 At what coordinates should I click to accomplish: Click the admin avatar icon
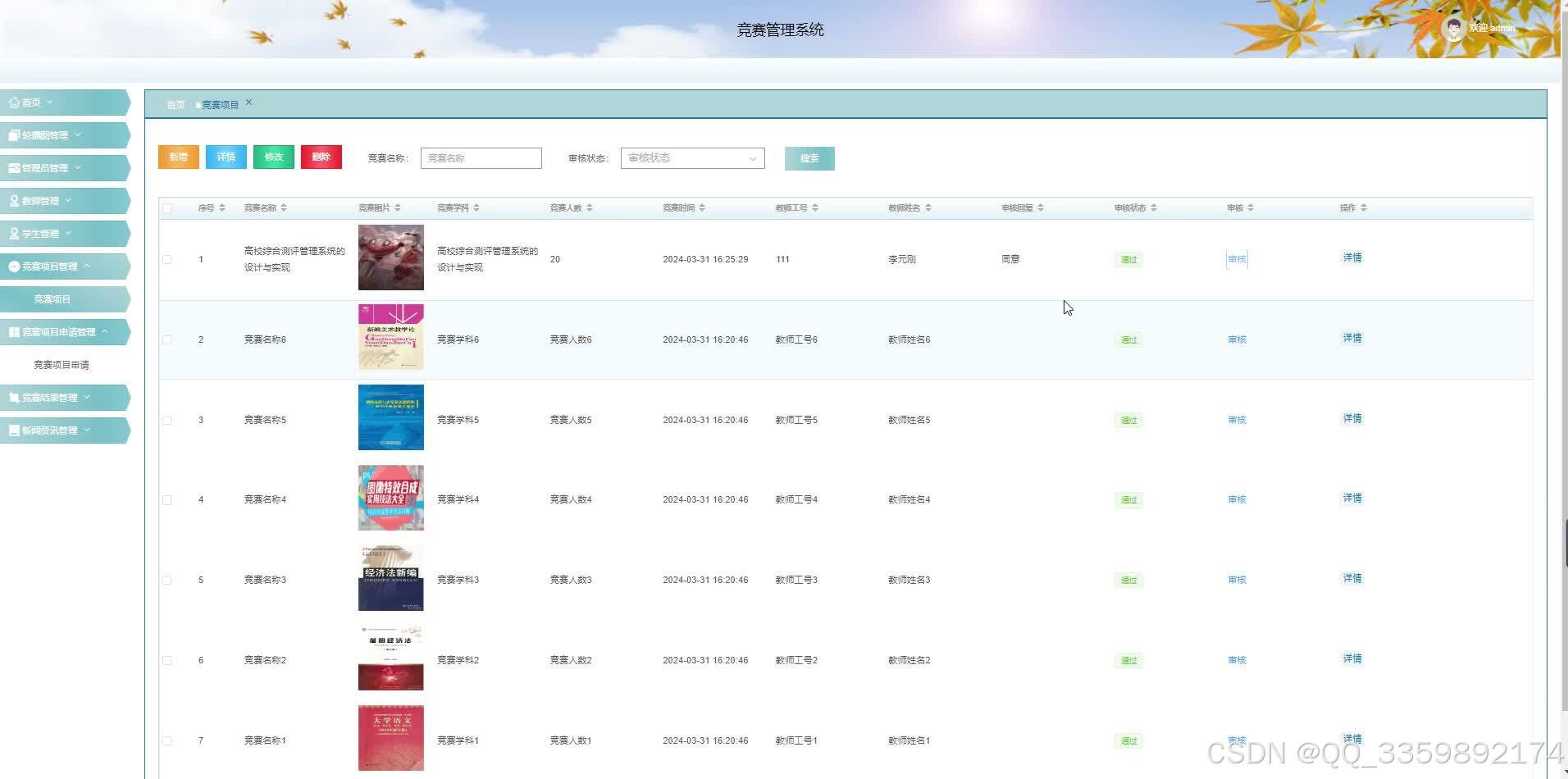[1453, 29]
